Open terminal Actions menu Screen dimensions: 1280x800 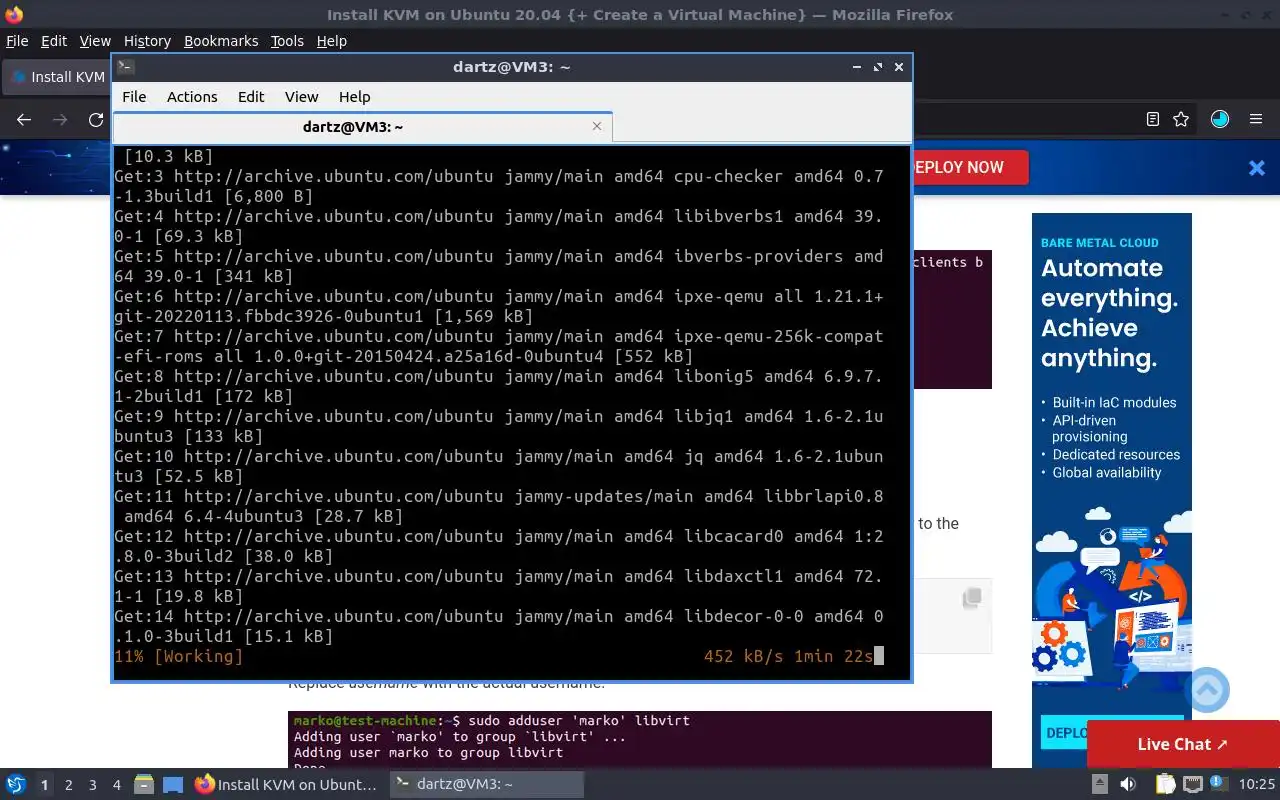pos(192,97)
